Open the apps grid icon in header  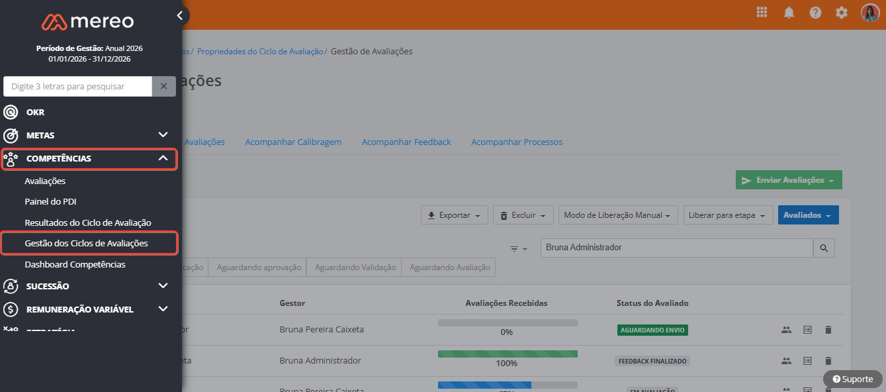[x=762, y=12]
